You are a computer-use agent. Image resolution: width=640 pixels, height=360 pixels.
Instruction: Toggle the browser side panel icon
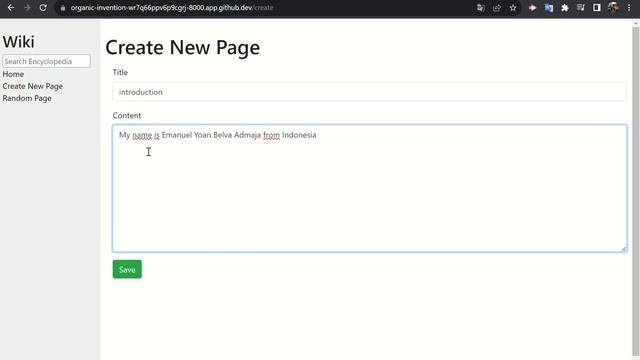[597, 8]
